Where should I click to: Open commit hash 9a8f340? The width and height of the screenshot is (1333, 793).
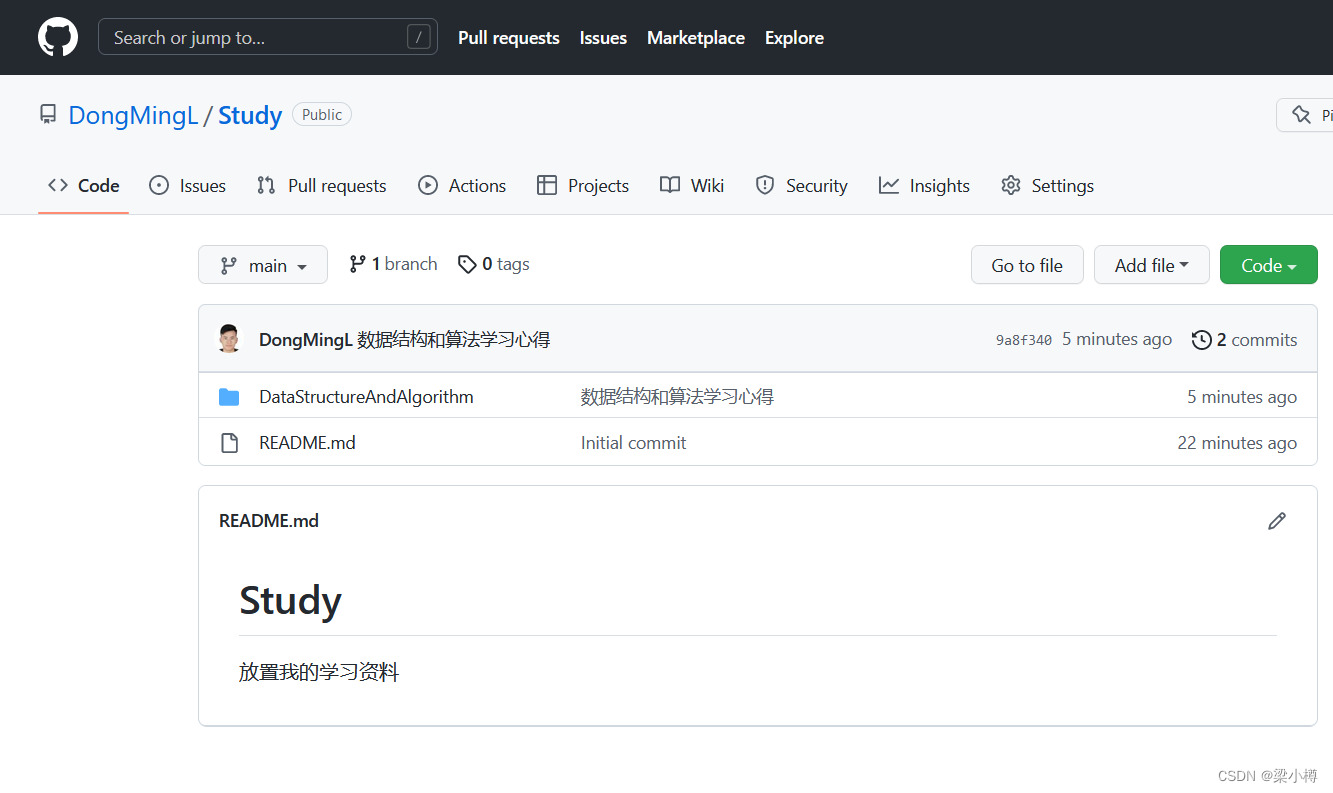[1024, 340]
